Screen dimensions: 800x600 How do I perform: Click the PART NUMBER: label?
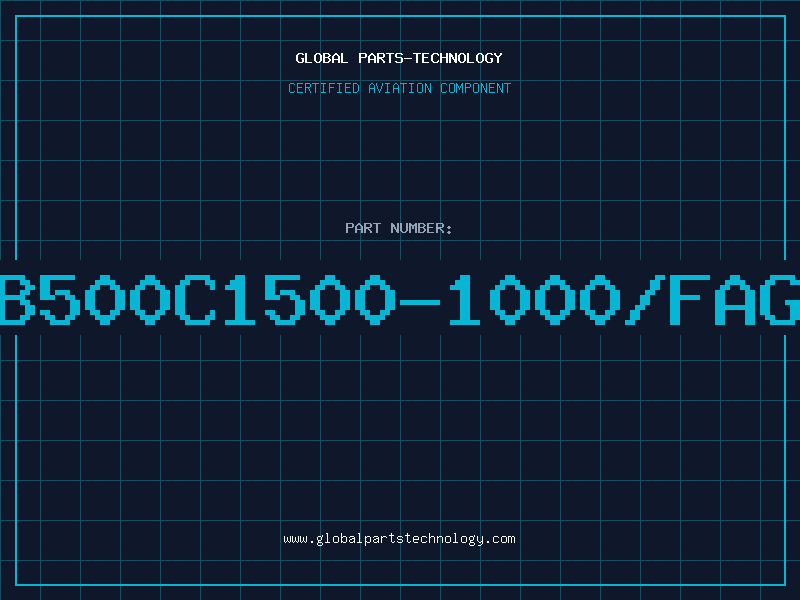pyautogui.click(x=399, y=228)
